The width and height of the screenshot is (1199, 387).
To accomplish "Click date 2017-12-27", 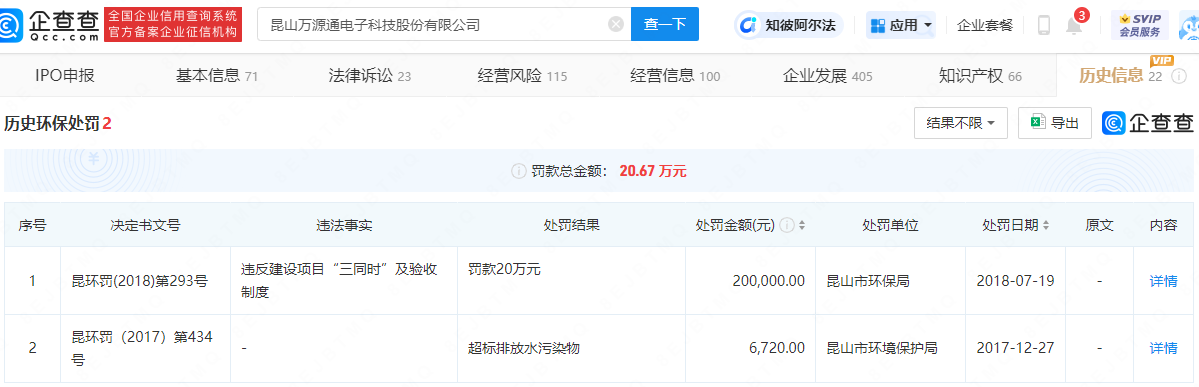I will [1015, 348].
